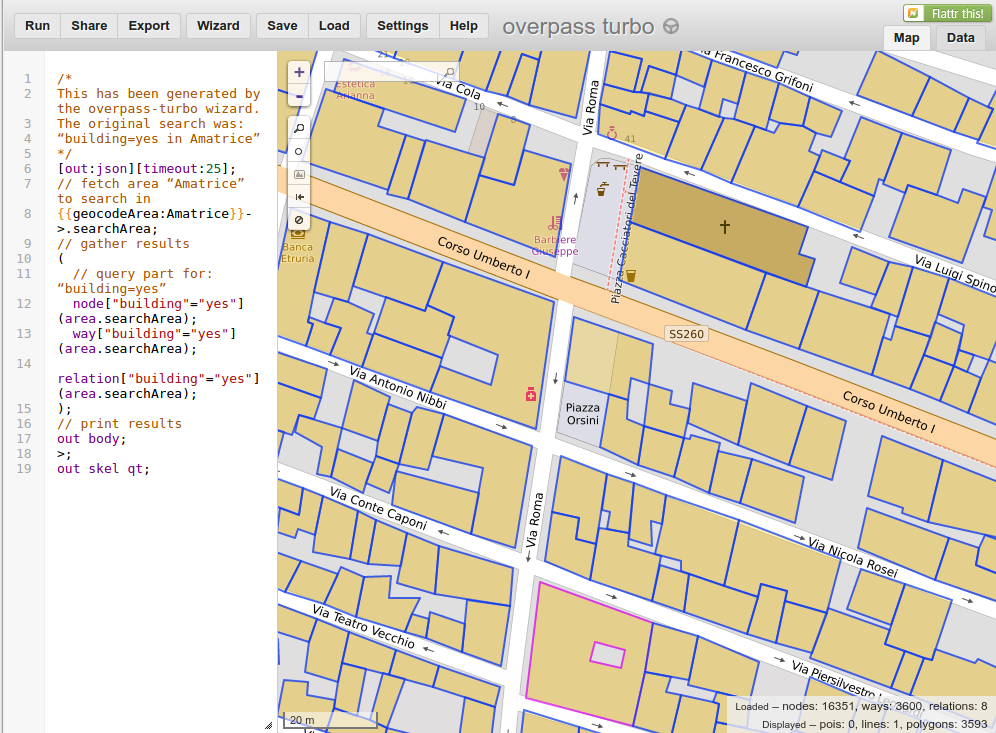Run the Overpass query
Screen dimensions: 996x733
click(37, 26)
